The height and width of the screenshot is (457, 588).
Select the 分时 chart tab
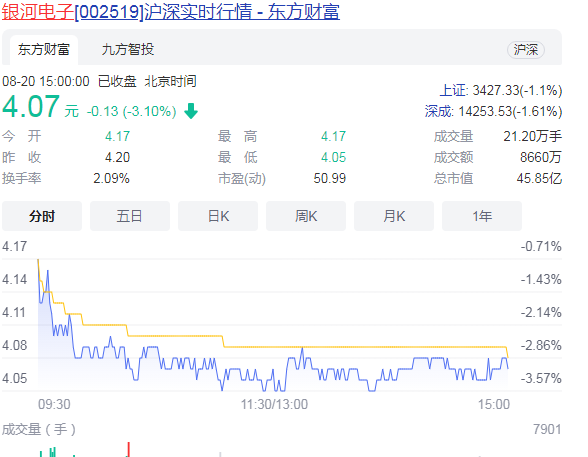pyautogui.click(x=42, y=216)
